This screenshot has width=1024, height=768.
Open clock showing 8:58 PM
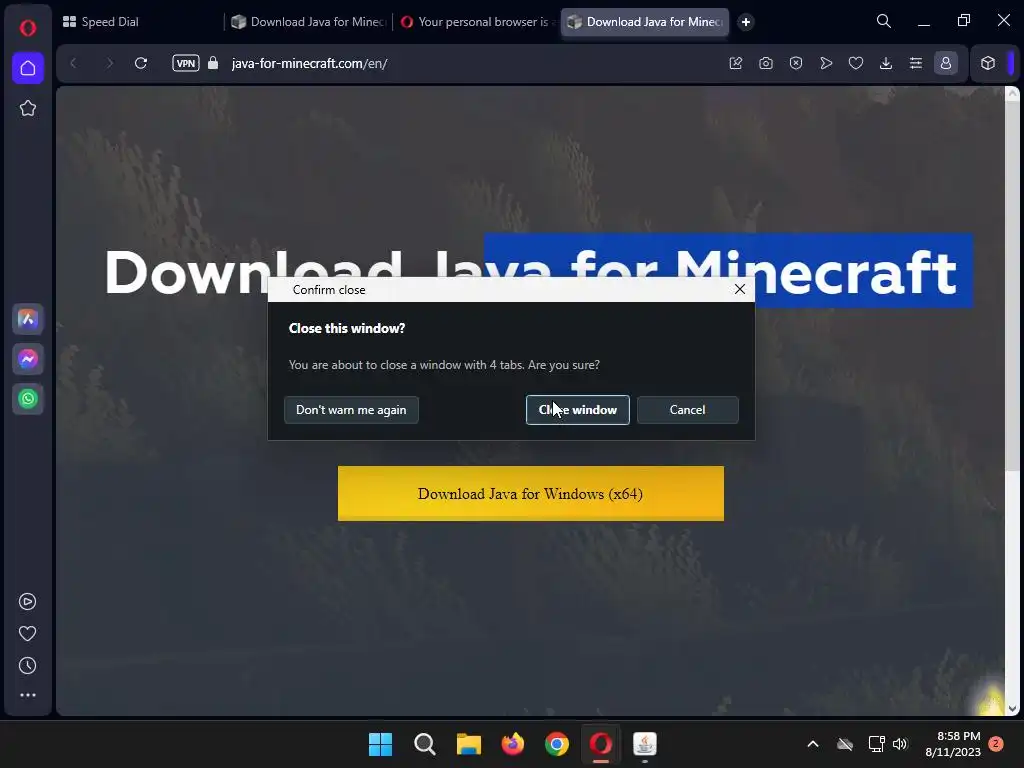pyautogui.click(x=953, y=744)
